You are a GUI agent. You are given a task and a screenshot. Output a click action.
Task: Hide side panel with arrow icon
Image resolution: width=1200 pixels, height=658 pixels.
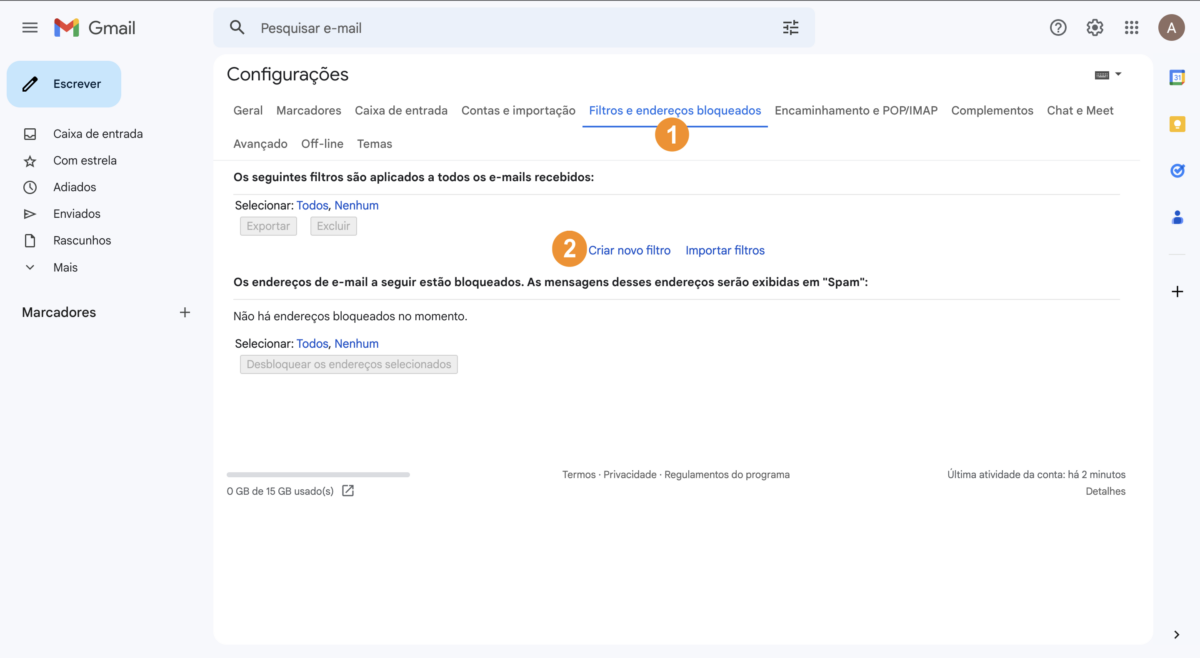[1177, 634]
